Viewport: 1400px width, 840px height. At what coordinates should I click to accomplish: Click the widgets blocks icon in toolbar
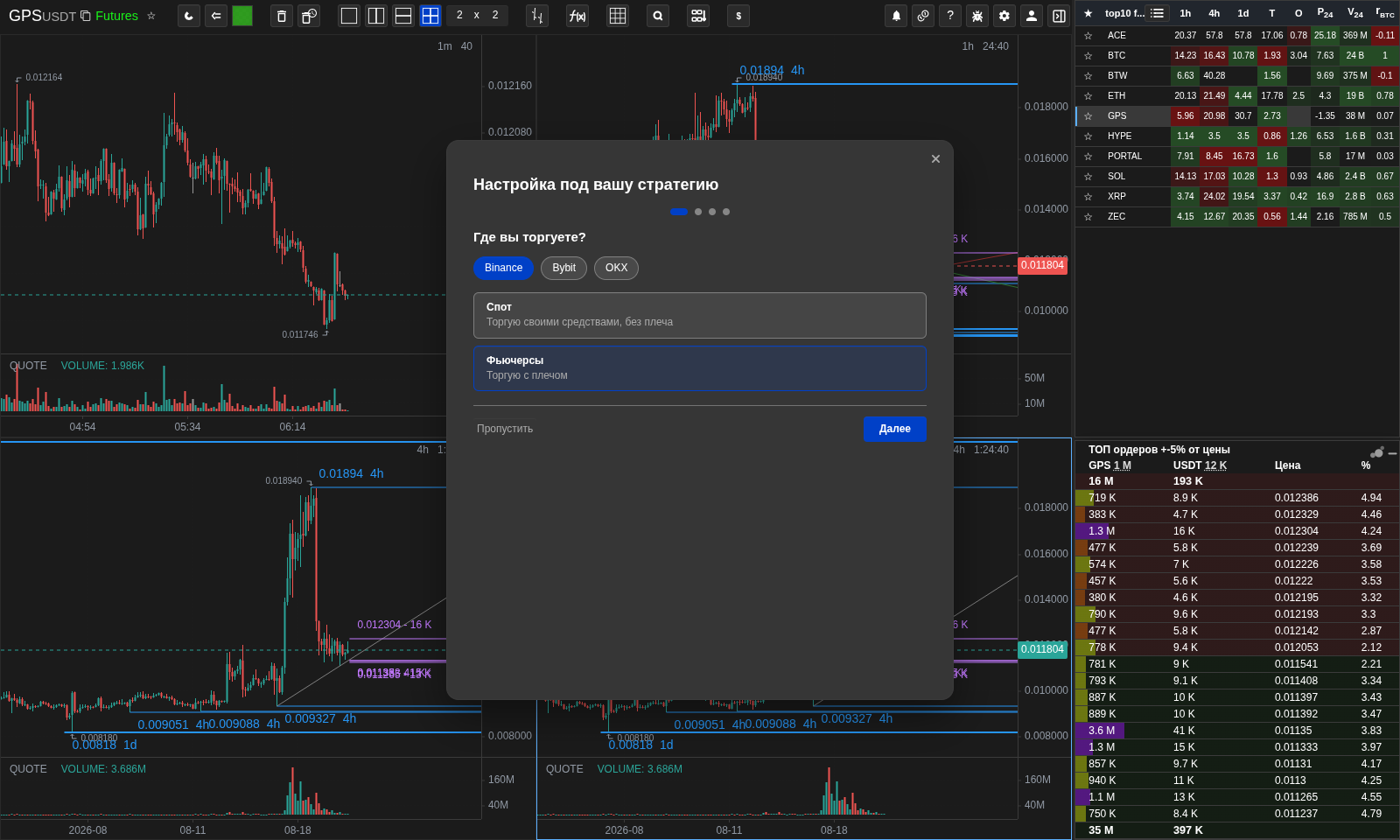[698, 16]
